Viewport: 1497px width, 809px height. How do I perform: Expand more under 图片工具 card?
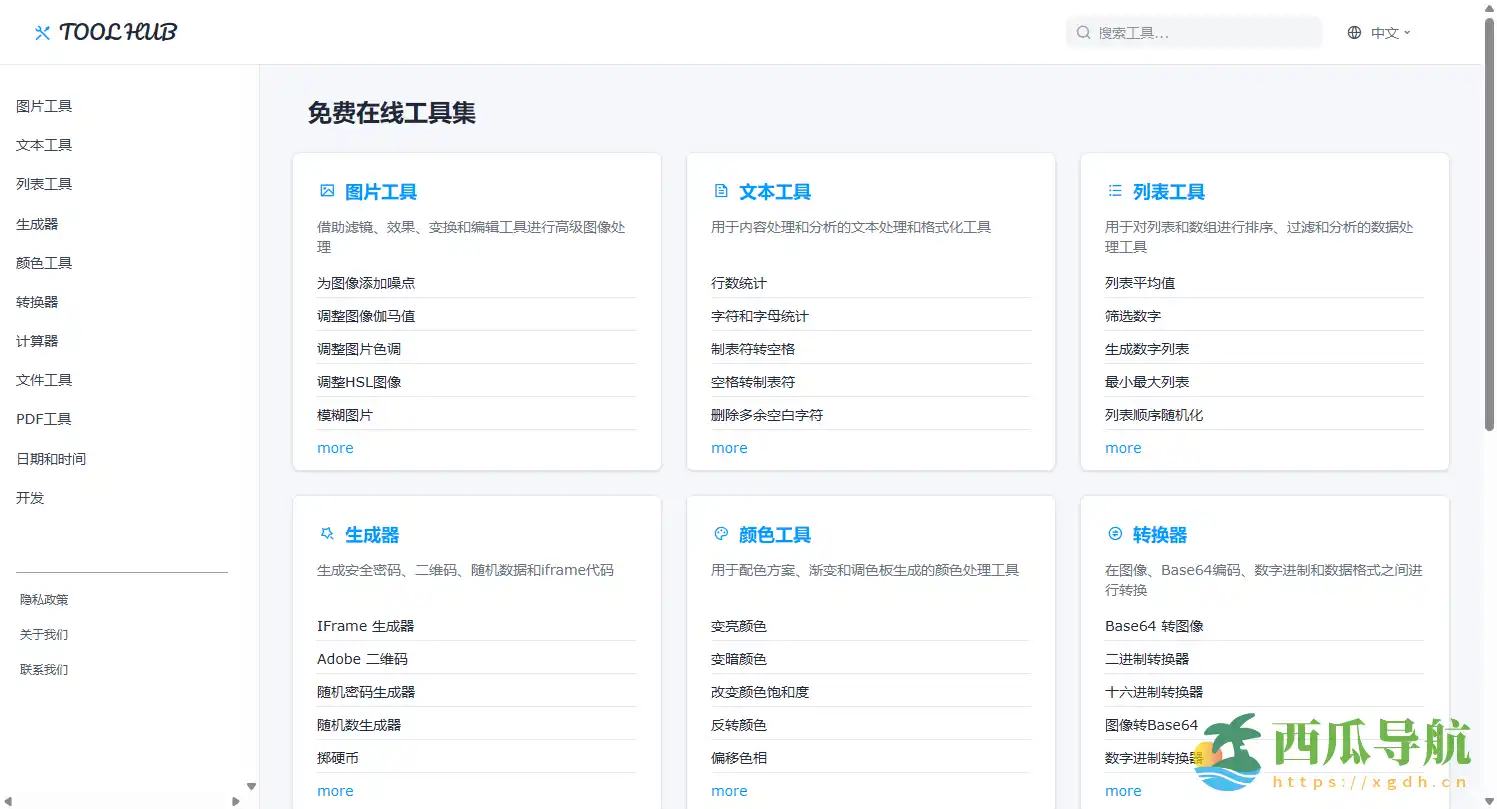[335, 448]
